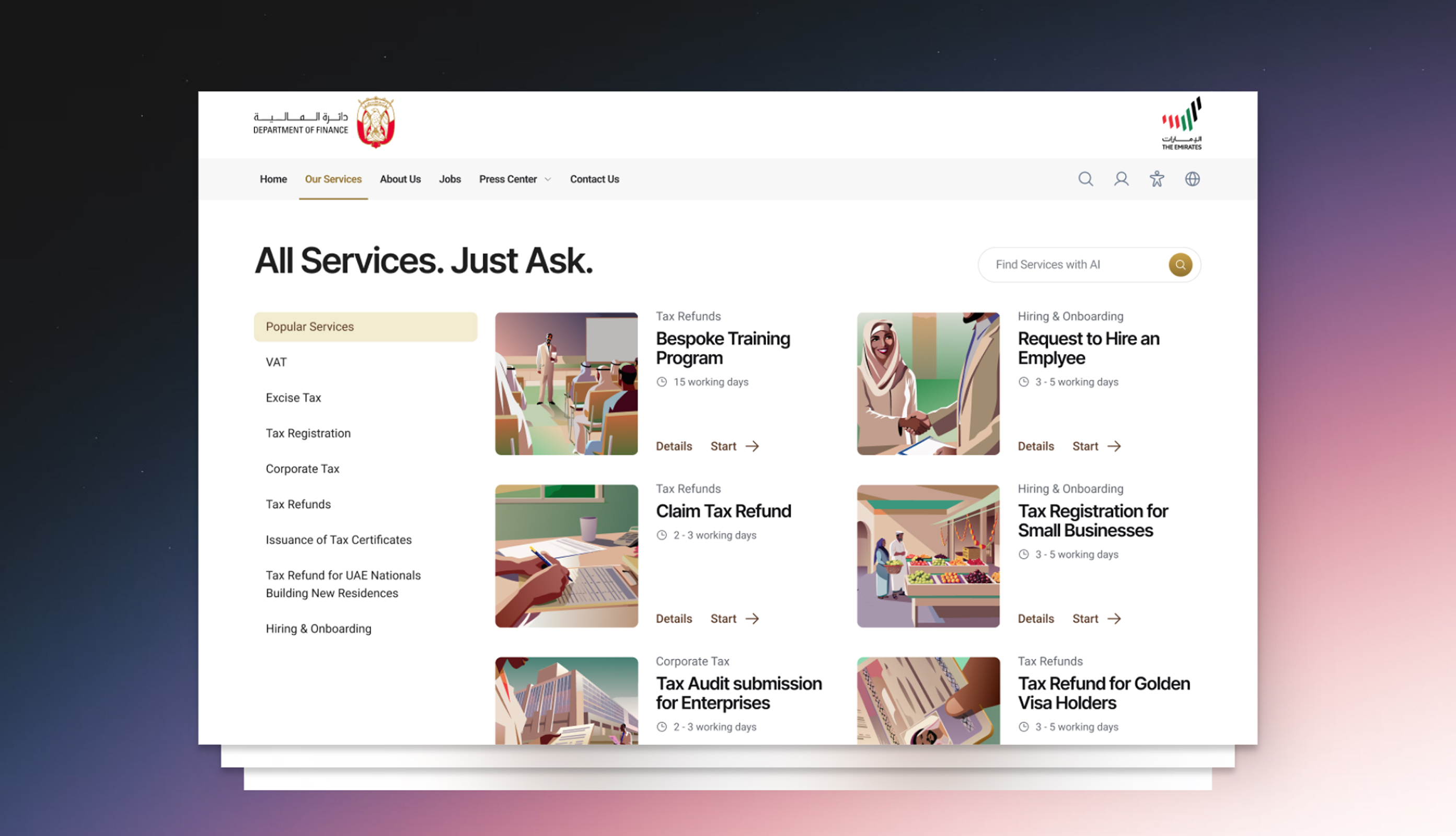Click the globe language icon

pos(1192,179)
